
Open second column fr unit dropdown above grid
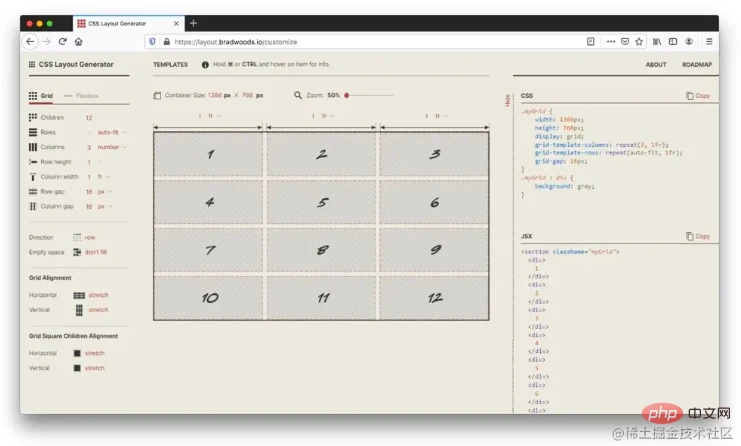point(328,116)
